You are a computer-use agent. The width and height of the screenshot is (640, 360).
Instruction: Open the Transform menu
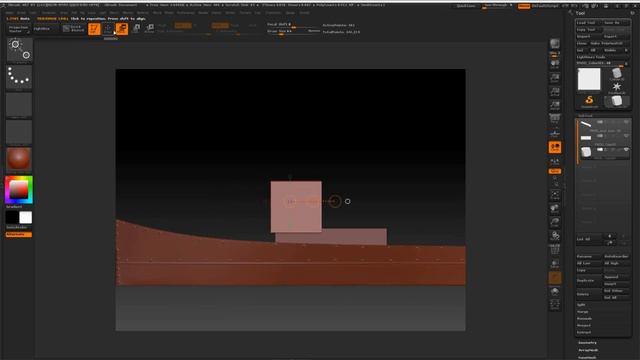point(273,13)
